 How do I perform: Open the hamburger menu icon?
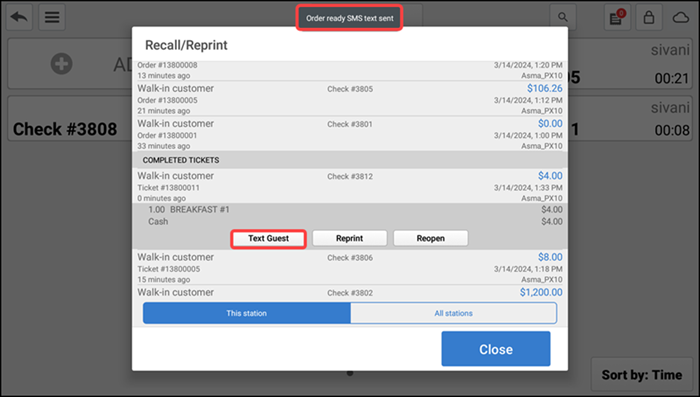[52, 17]
